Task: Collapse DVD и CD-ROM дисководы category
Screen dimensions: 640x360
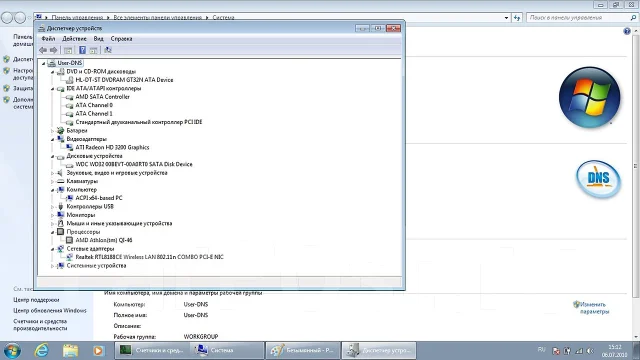Action: 53,72
